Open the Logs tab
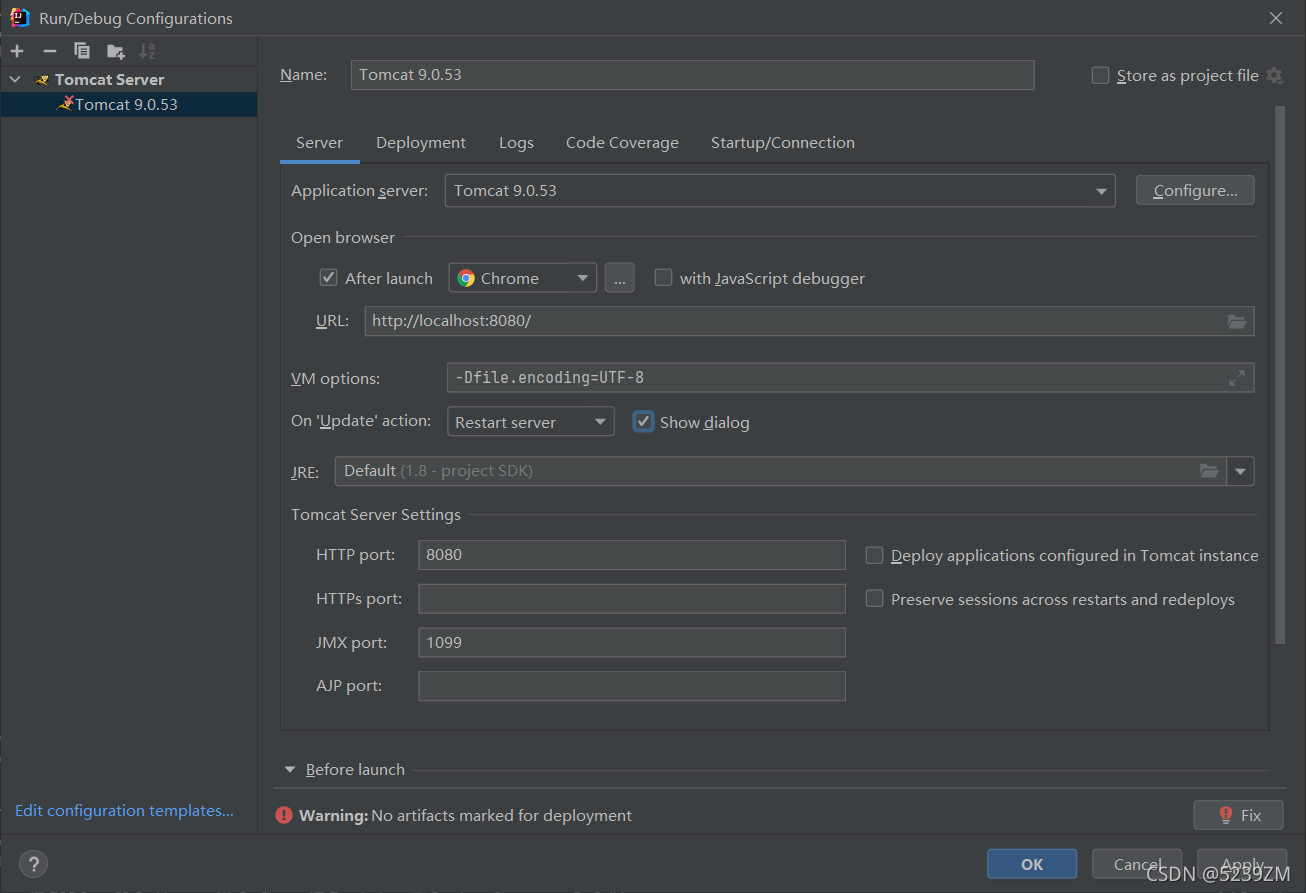The width and height of the screenshot is (1306, 893). 516,143
